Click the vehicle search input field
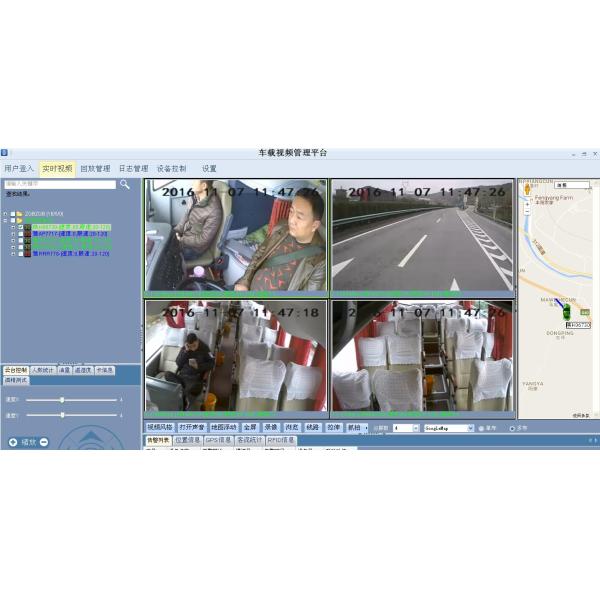Screen dimensions: 600x600 (x=60, y=184)
